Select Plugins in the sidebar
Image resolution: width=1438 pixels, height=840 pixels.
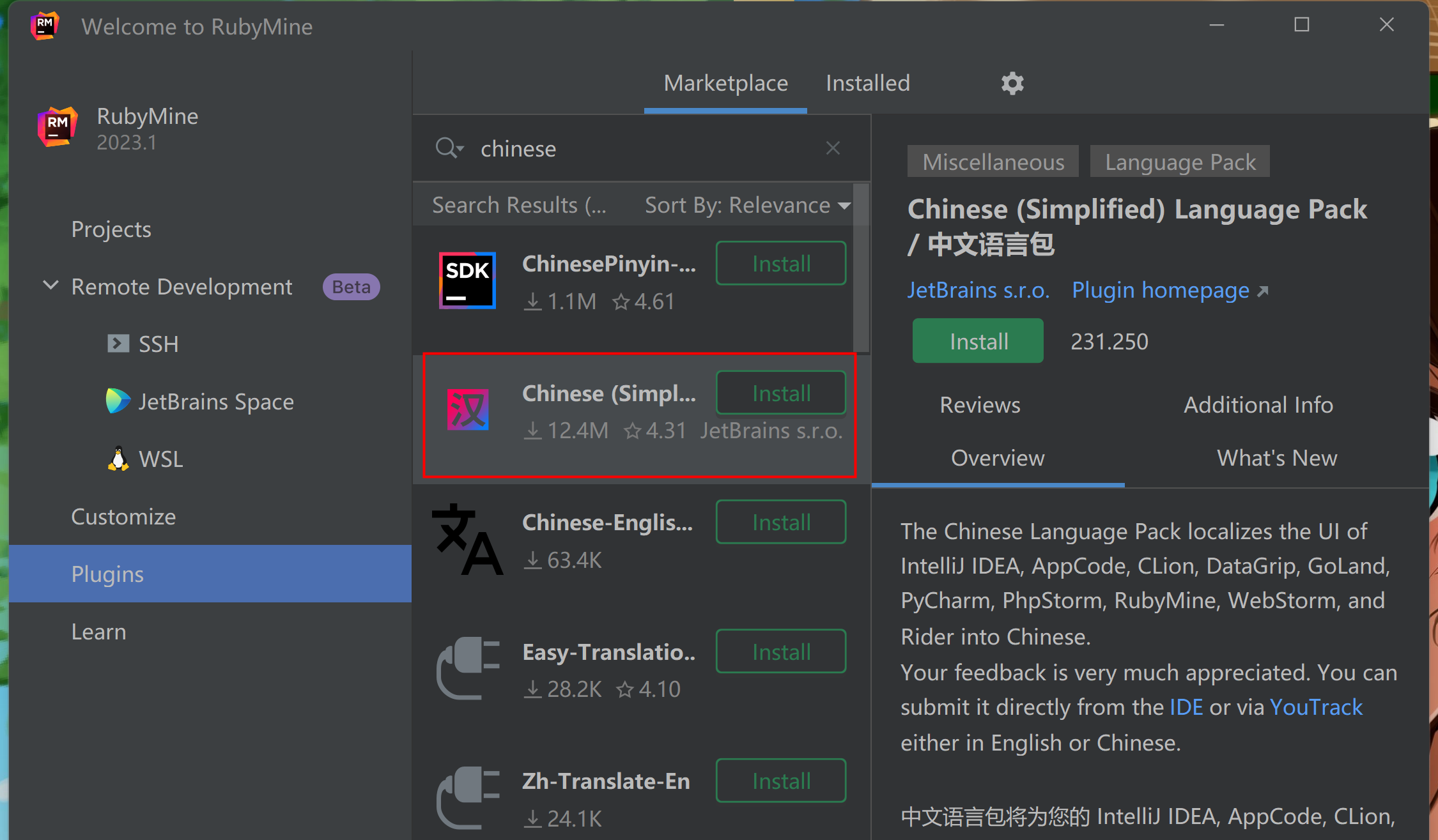210,574
